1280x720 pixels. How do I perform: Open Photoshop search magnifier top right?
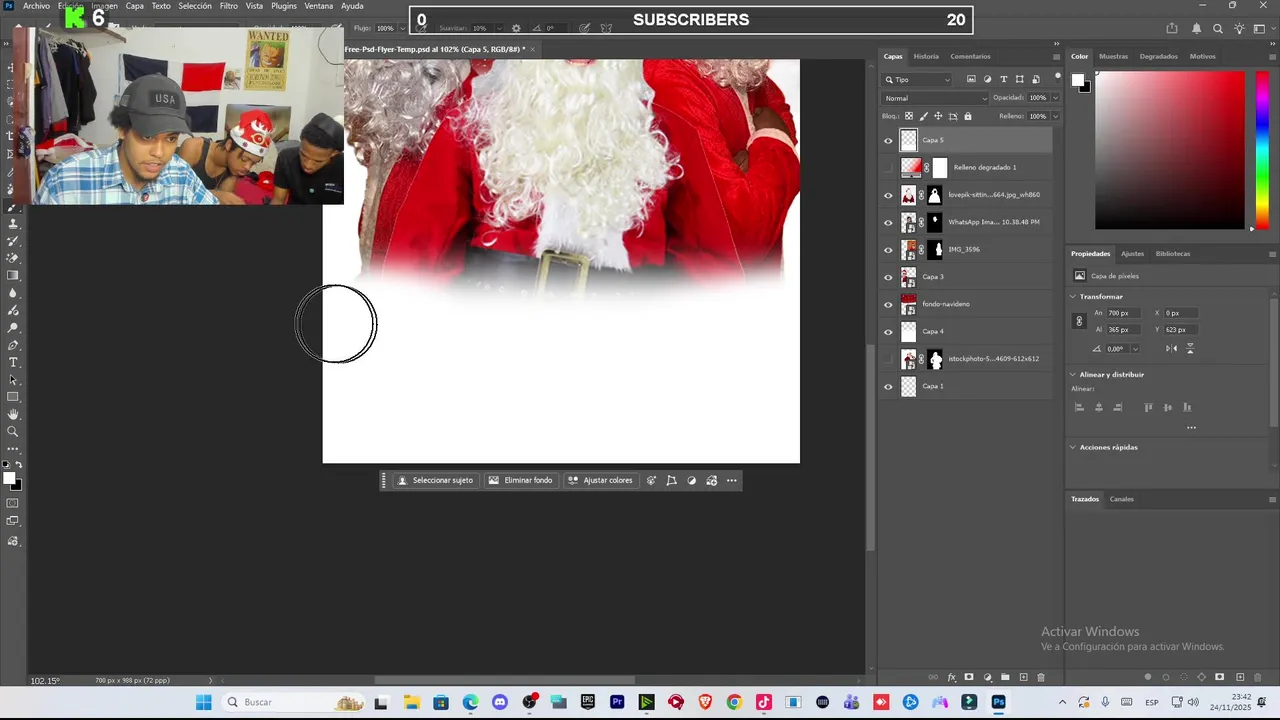pos(1217,29)
